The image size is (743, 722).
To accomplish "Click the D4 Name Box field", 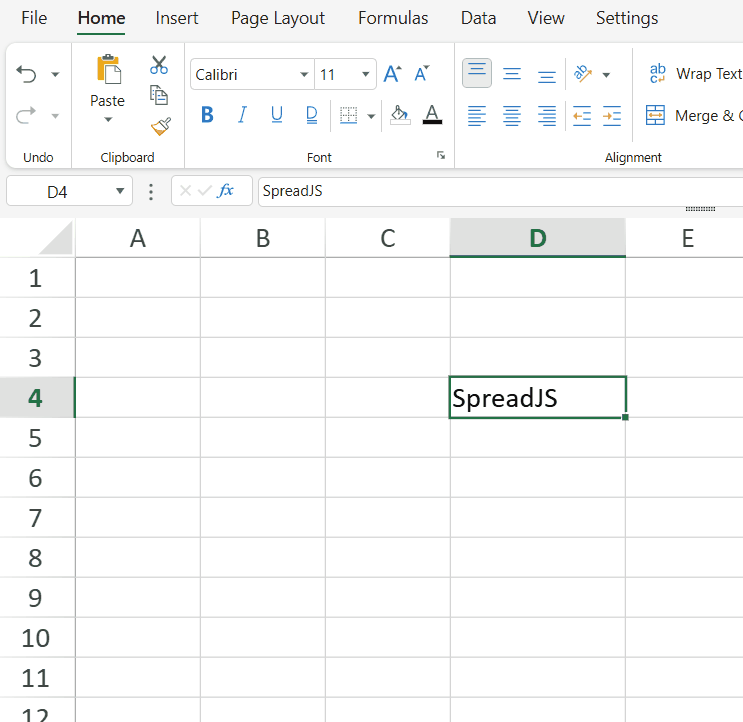I will (x=58, y=191).
